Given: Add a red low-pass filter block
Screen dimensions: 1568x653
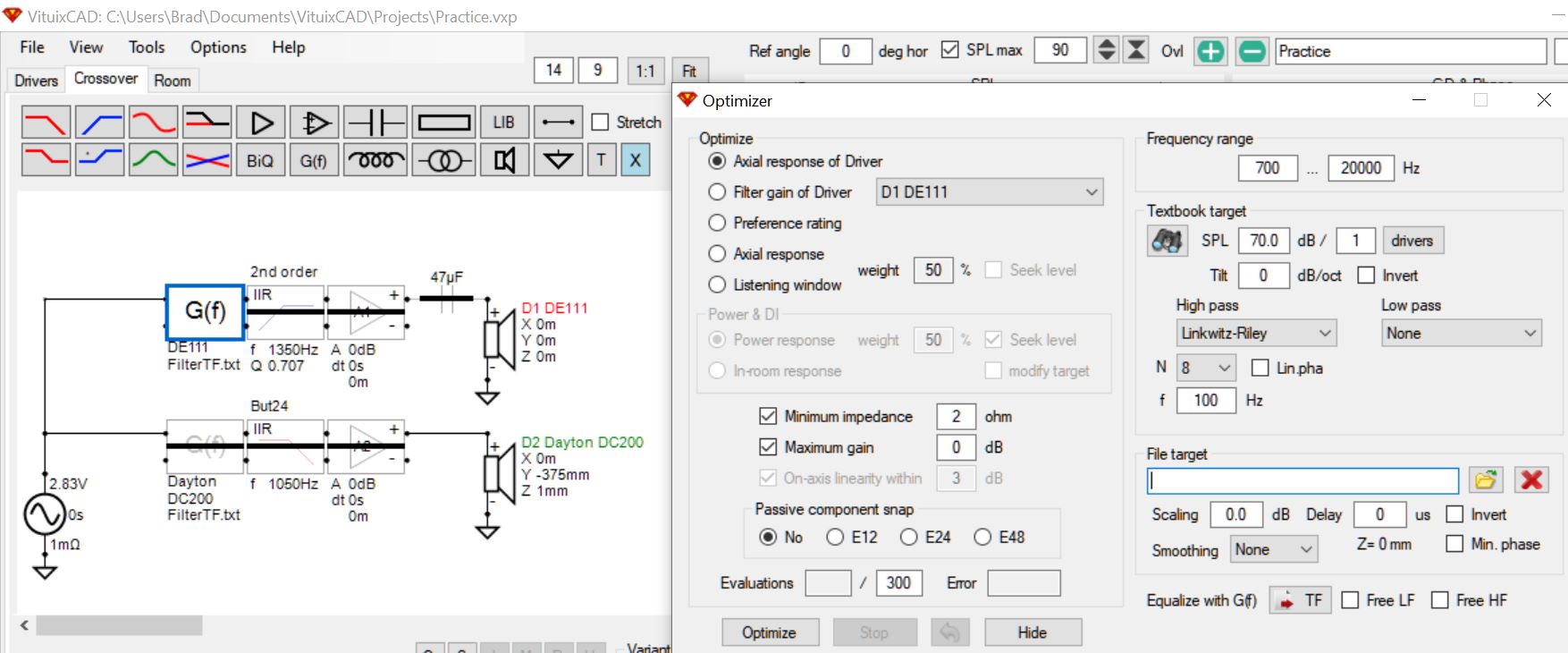Looking at the screenshot, I should tap(46, 123).
